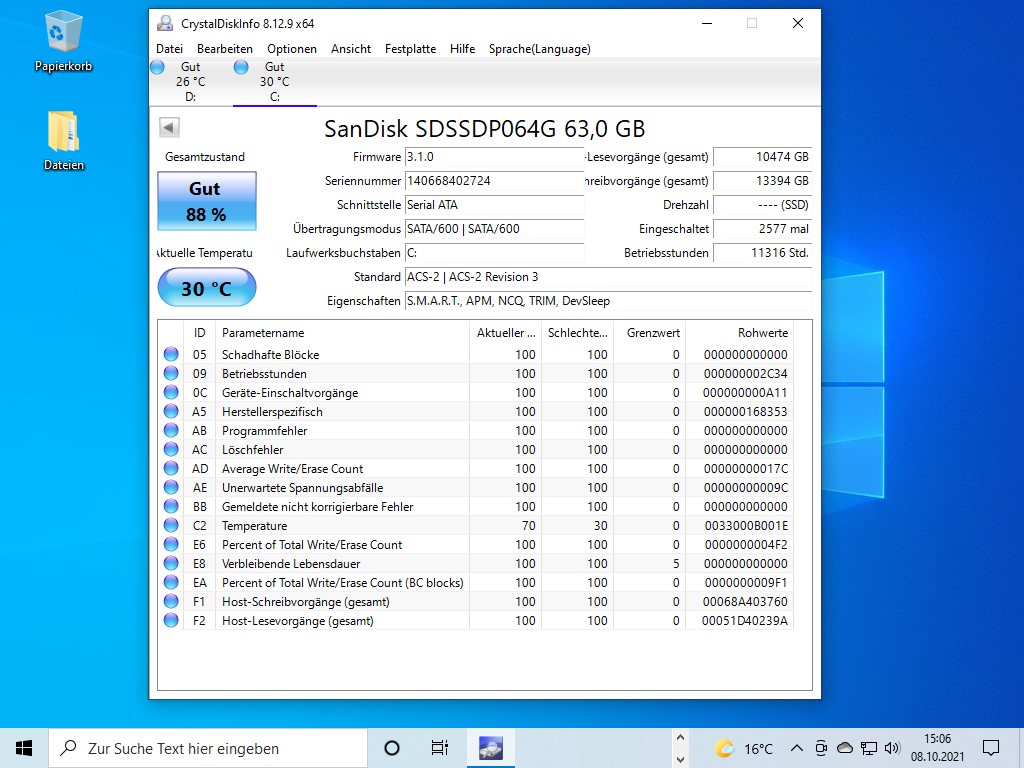This screenshot has height=768, width=1024.
Task: Click the taskbar search box
Action: tap(208, 748)
